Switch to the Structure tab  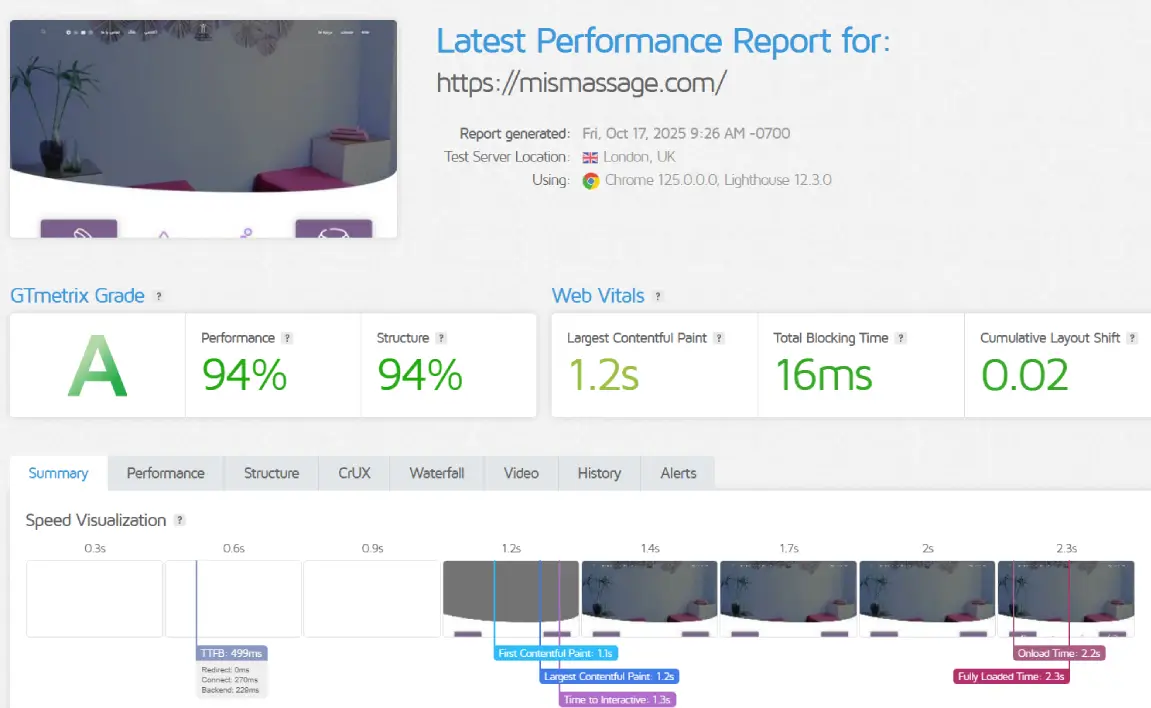point(271,473)
